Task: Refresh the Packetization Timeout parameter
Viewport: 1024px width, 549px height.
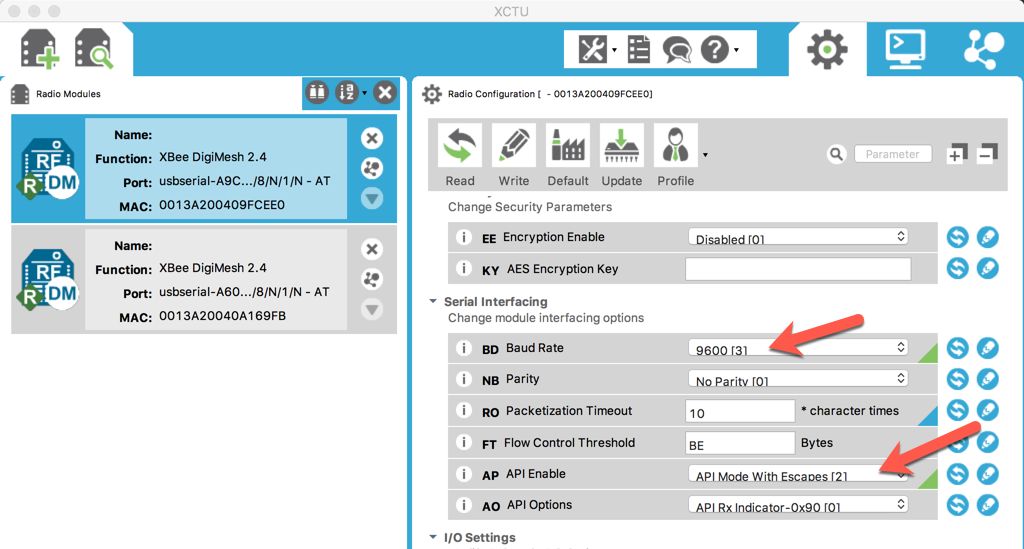Action: pyautogui.click(x=957, y=410)
